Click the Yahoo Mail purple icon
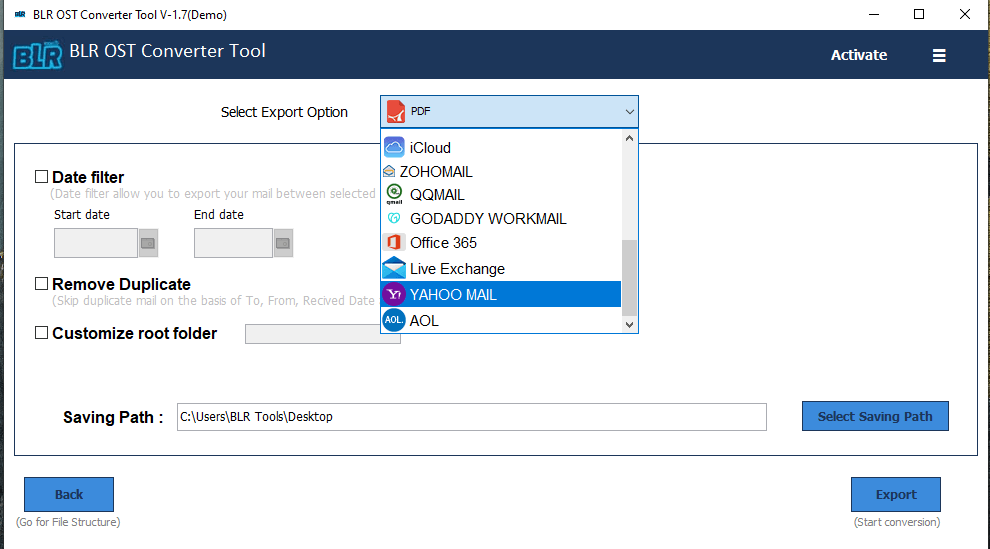The height and width of the screenshot is (549, 990). point(394,294)
